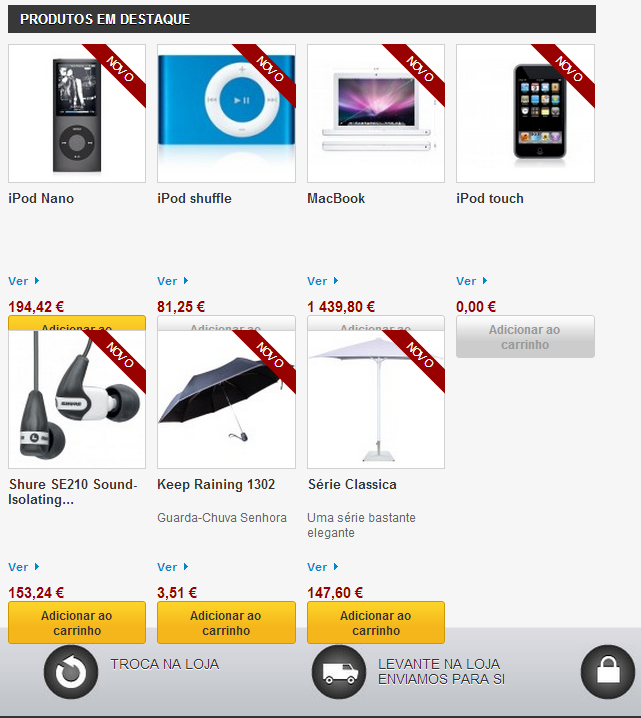Open the Série Classica parasol image
The image size is (641, 718).
[x=376, y=399]
